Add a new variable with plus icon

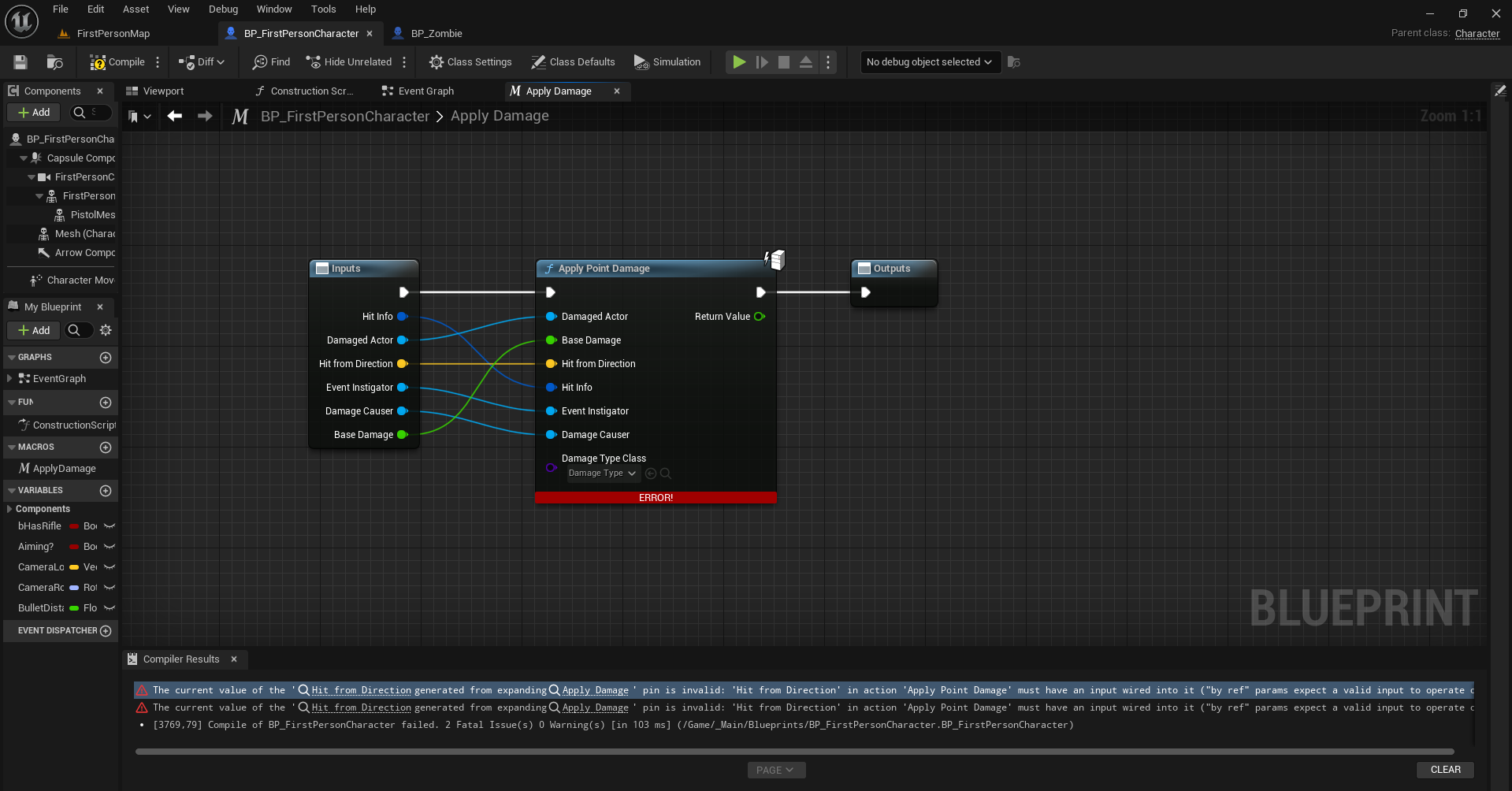[x=106, y=491]
